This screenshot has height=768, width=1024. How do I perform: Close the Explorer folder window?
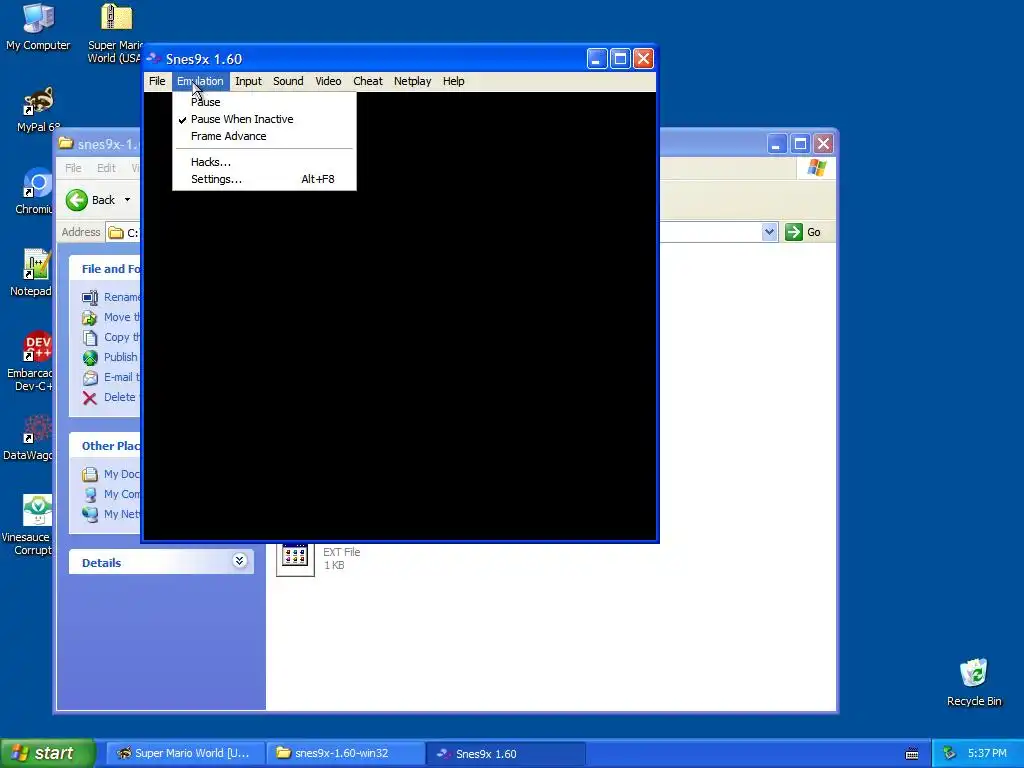click(x=824, y=144)
